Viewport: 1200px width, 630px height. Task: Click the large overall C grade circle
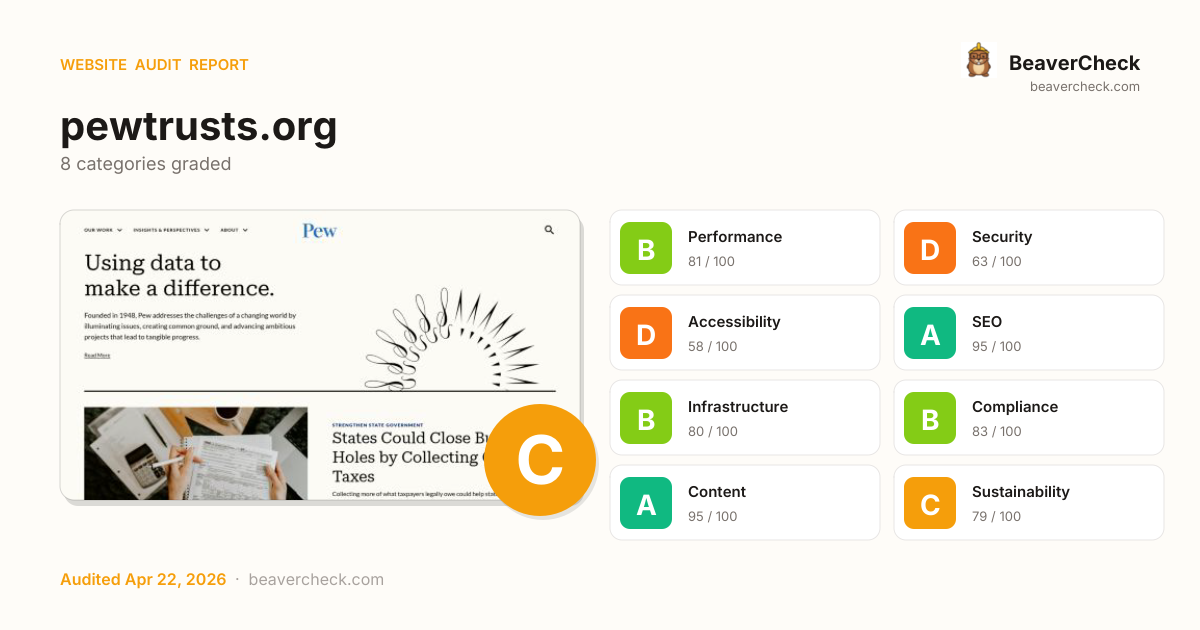point(540,460)
